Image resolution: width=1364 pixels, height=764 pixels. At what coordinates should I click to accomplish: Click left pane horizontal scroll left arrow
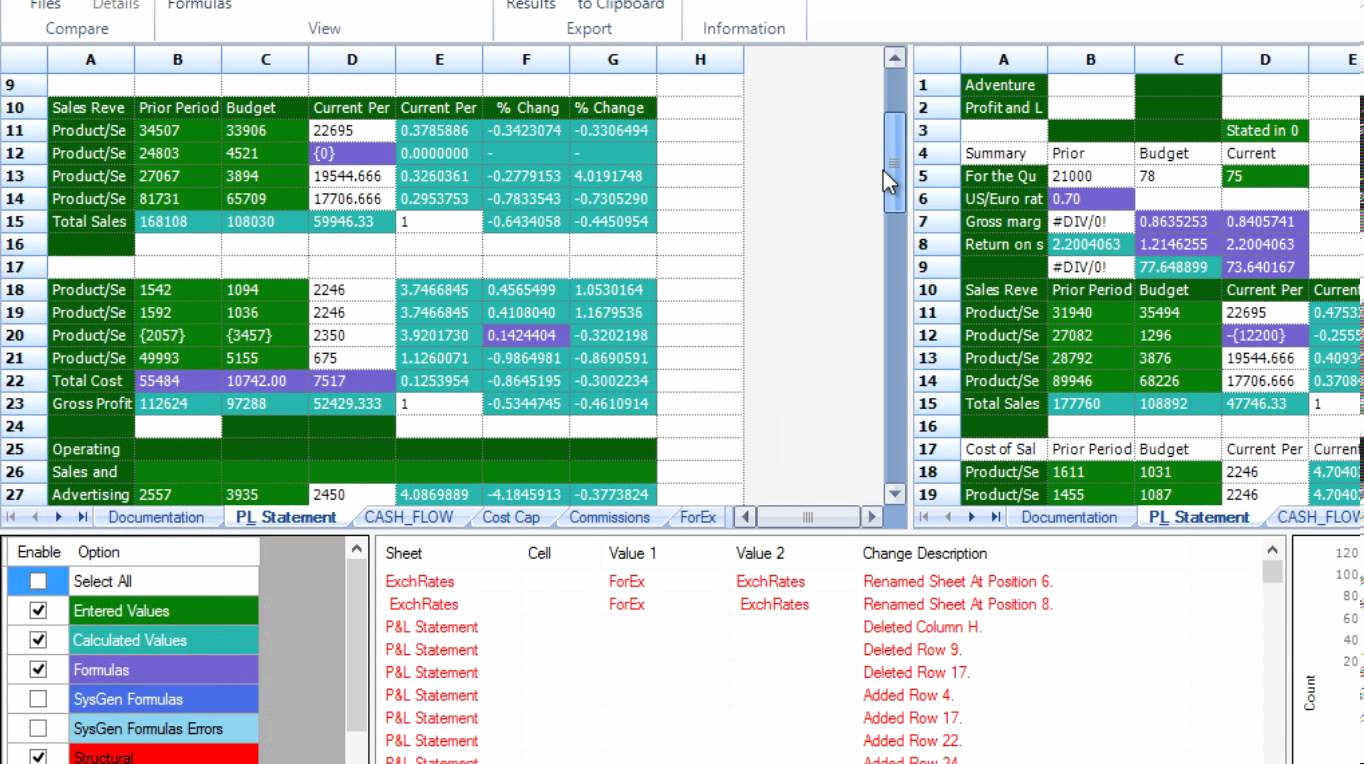(744, 517)
